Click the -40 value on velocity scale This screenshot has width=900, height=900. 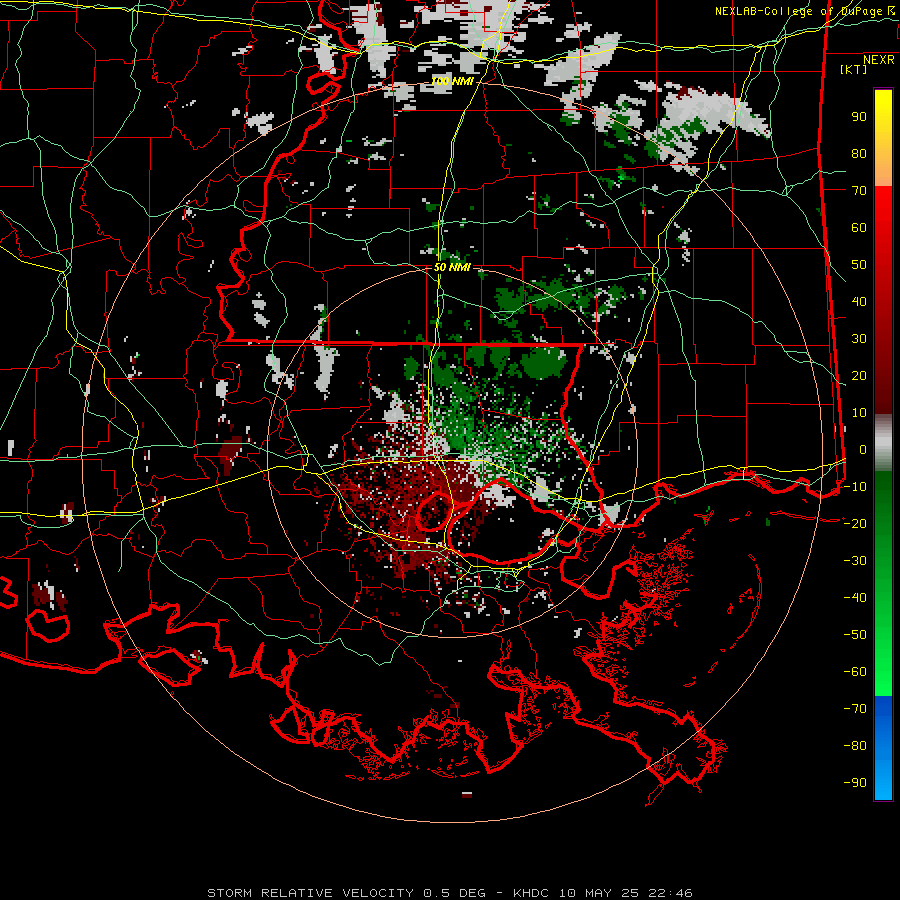click(855, 598)
